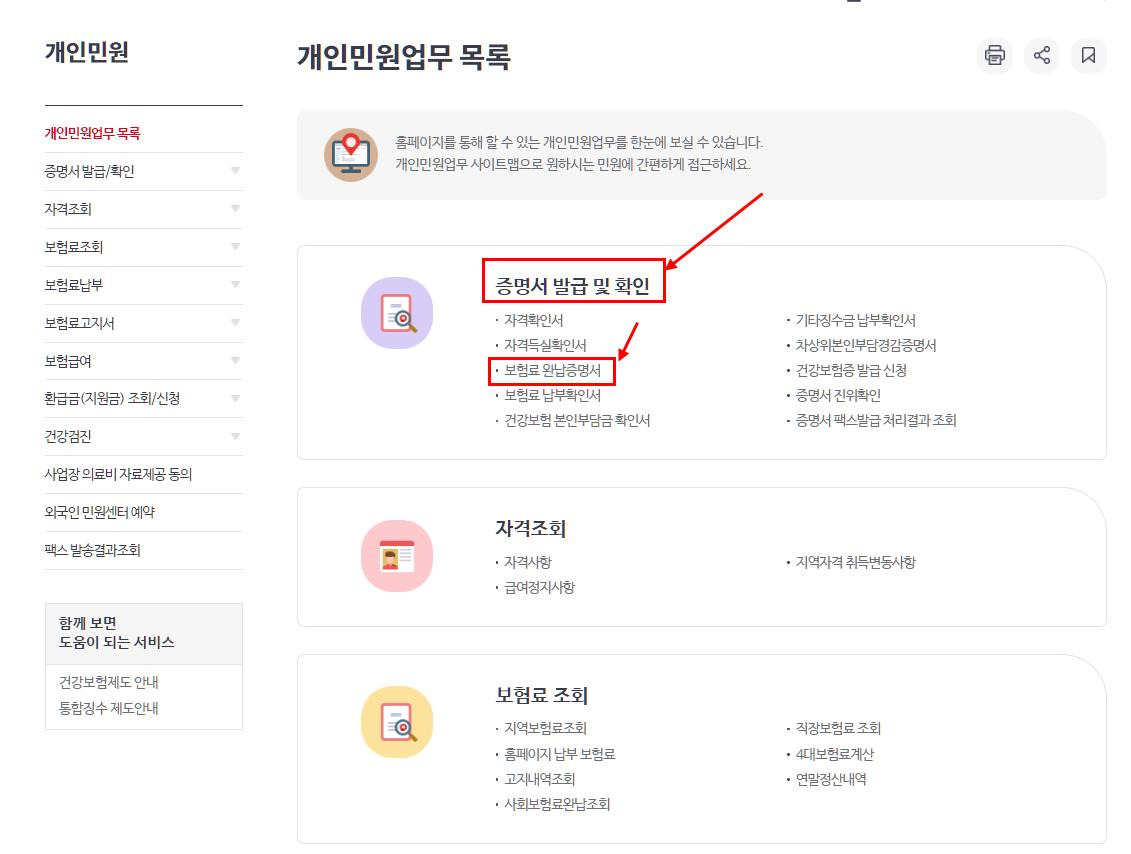The height and width of the screenshot is (854, 1131).
Task: Open the 급여정지사항 link
Action: [x=539, y=587]
